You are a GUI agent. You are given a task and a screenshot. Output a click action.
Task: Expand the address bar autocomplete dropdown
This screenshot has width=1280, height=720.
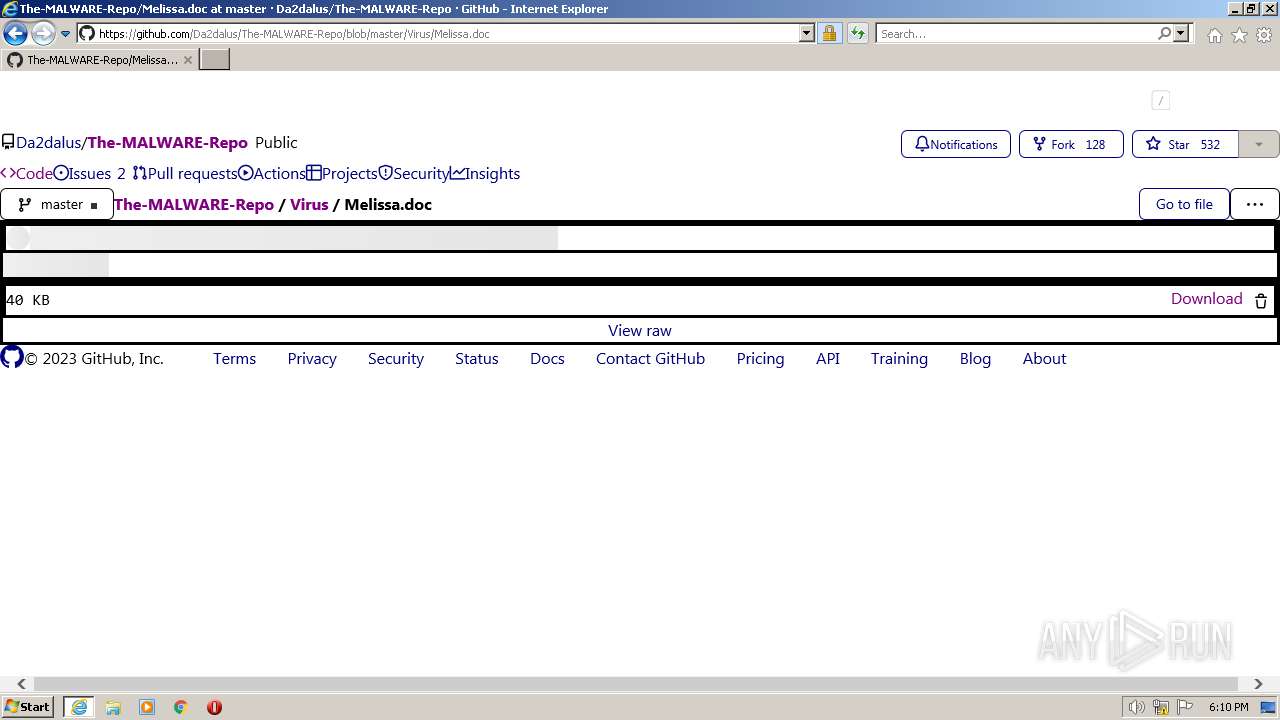[x=807, y=34]
